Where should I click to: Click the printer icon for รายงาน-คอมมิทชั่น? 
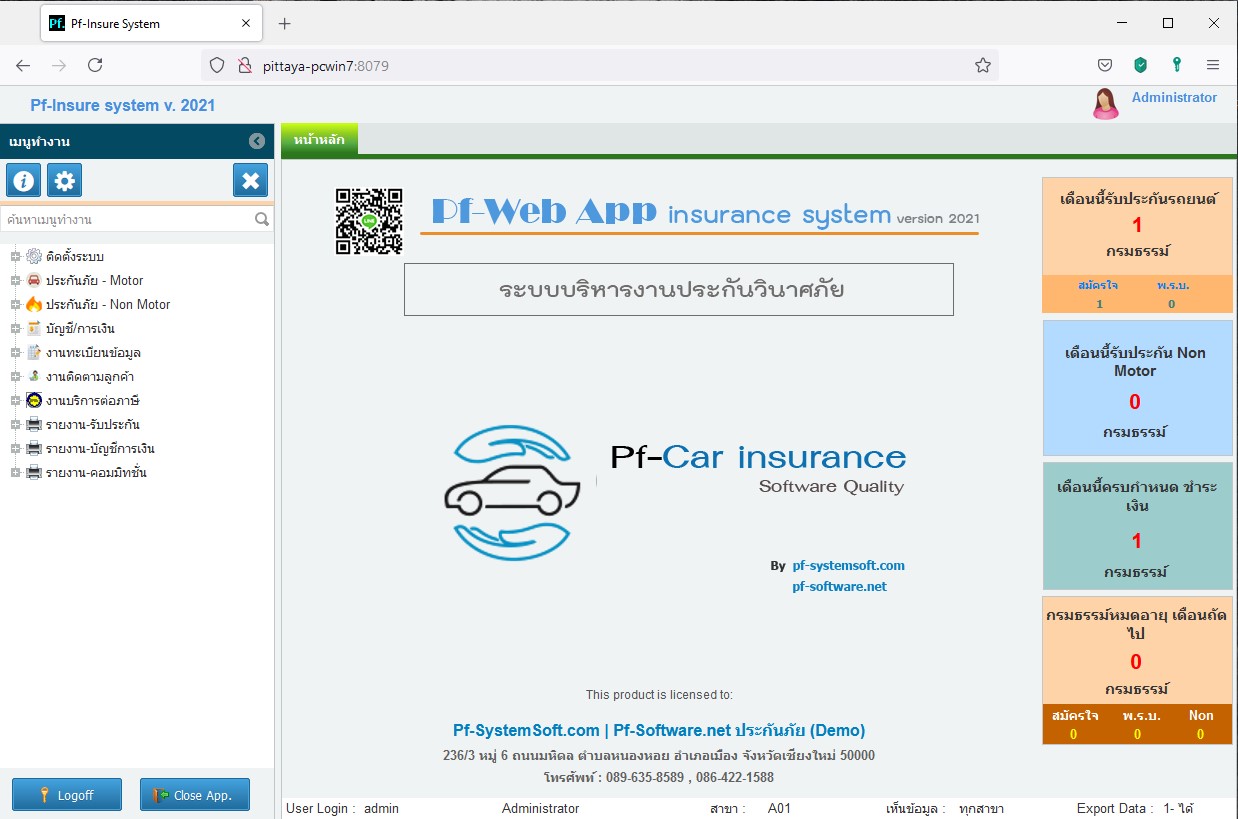[34, 473]
